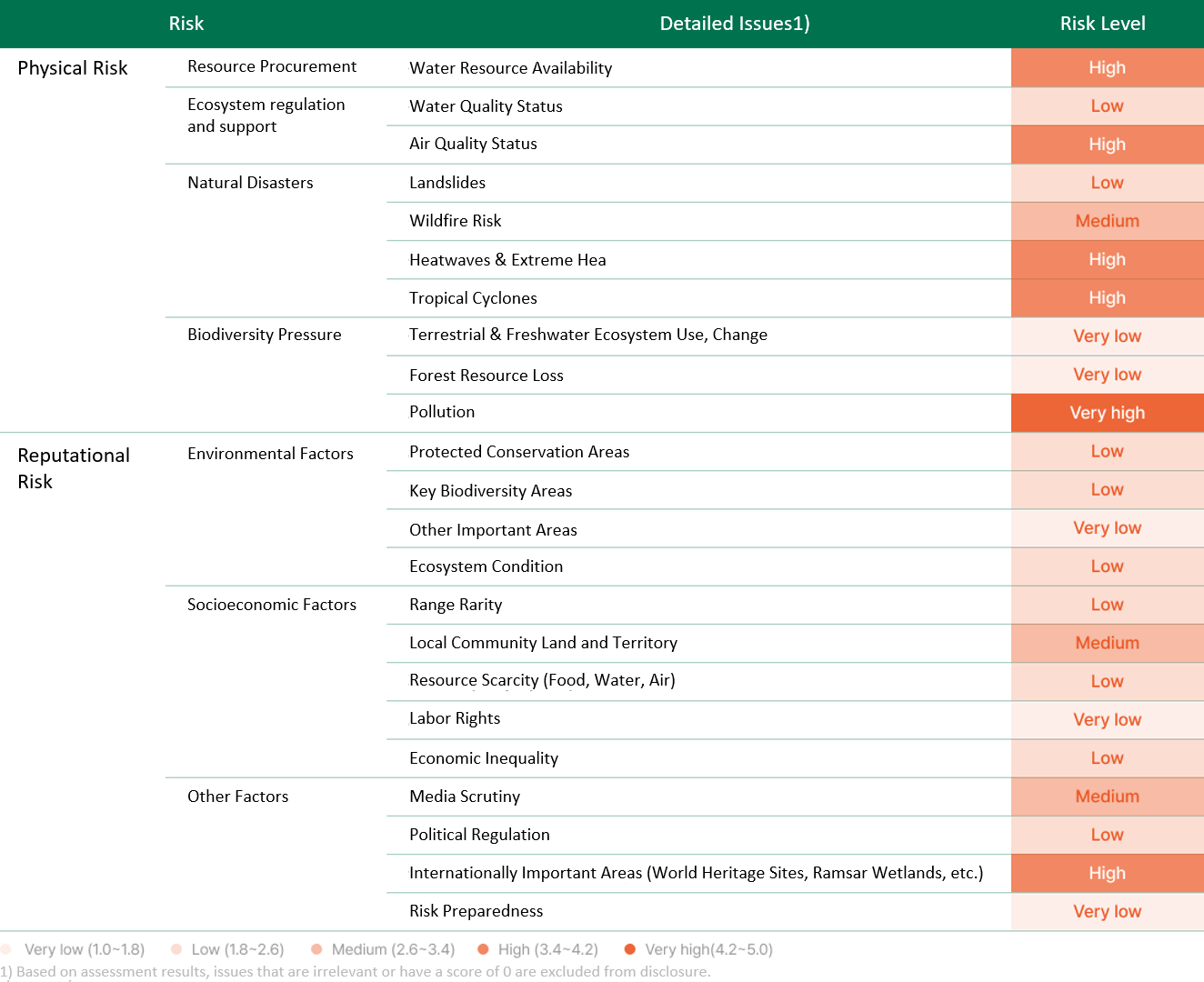The width and height of the screenshot is (1204, 982).
Task: Select 'Terrestrial & Freshwater Ecosystem Use, Change'
Action: 588,335
